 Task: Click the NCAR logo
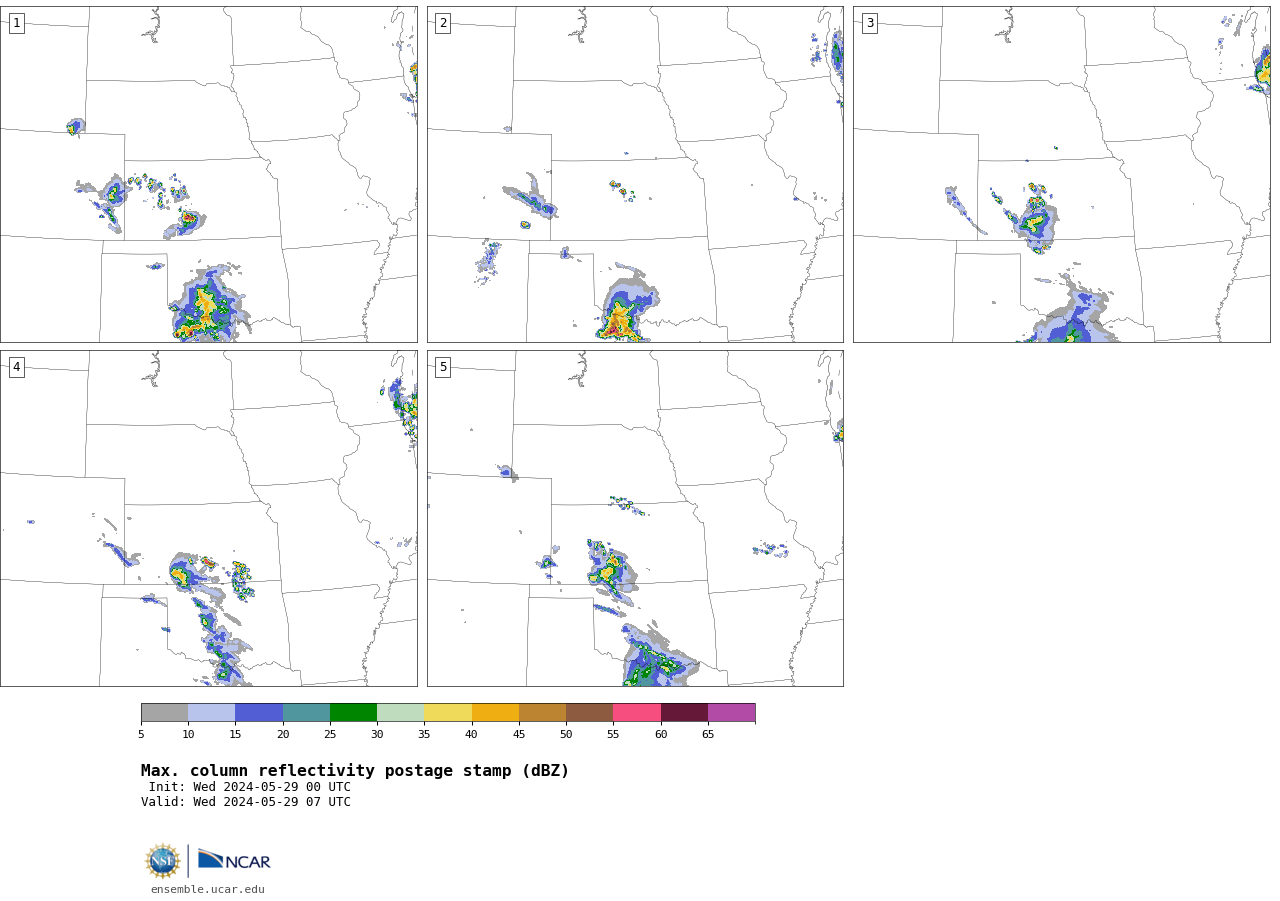[x=234, y=860]
